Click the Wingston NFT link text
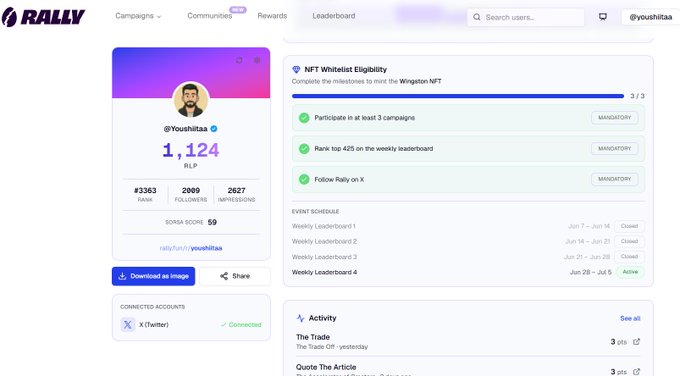 (420, 81)
